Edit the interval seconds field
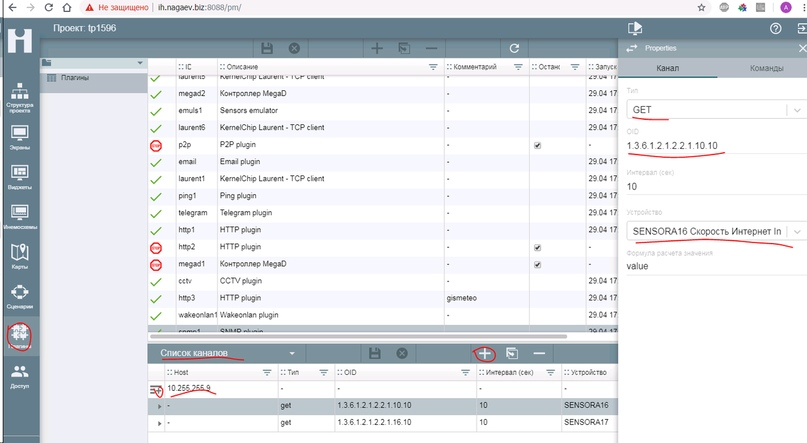This screenshot has height=443, width=807. click(x=716, y=186)
